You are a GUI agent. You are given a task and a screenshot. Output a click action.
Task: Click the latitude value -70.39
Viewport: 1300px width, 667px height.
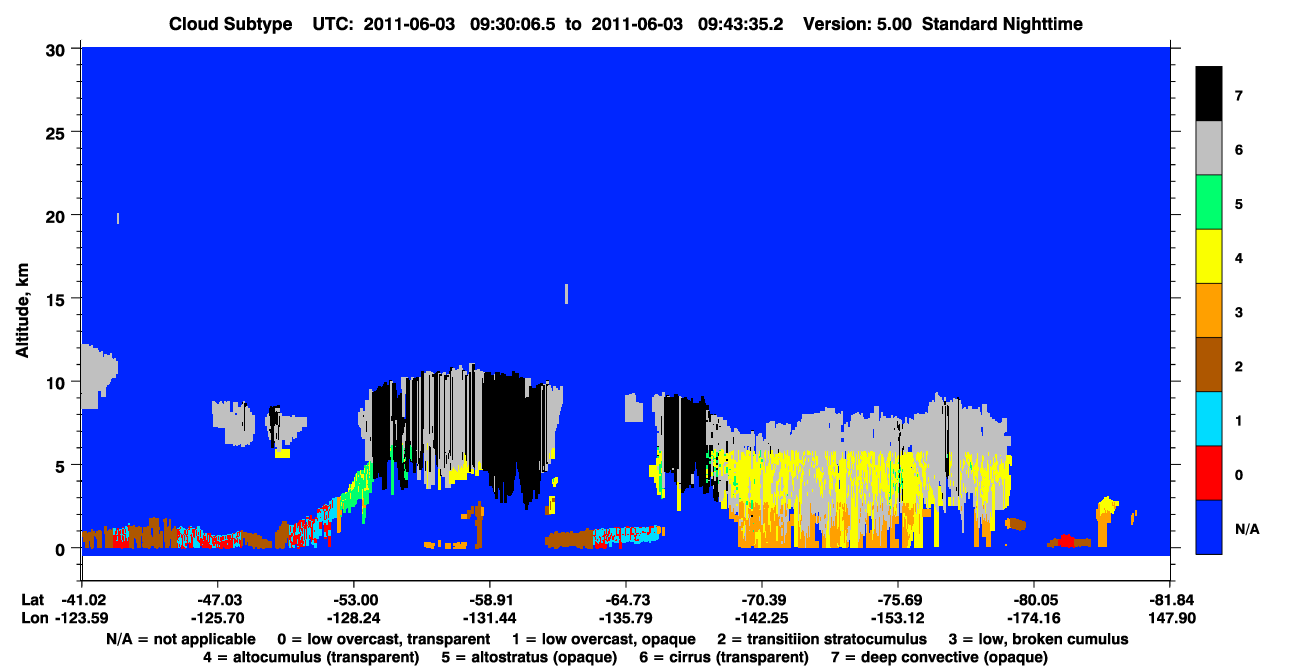[762, 599]
